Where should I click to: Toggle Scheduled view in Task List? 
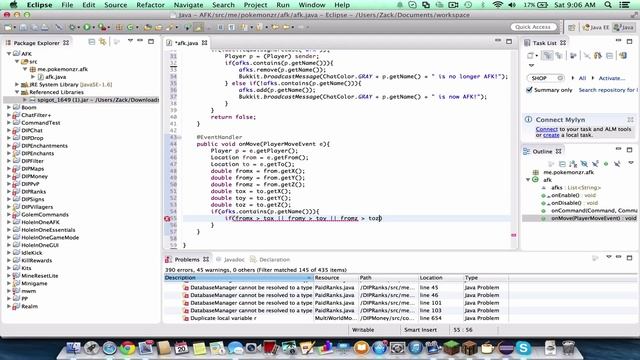559,56
